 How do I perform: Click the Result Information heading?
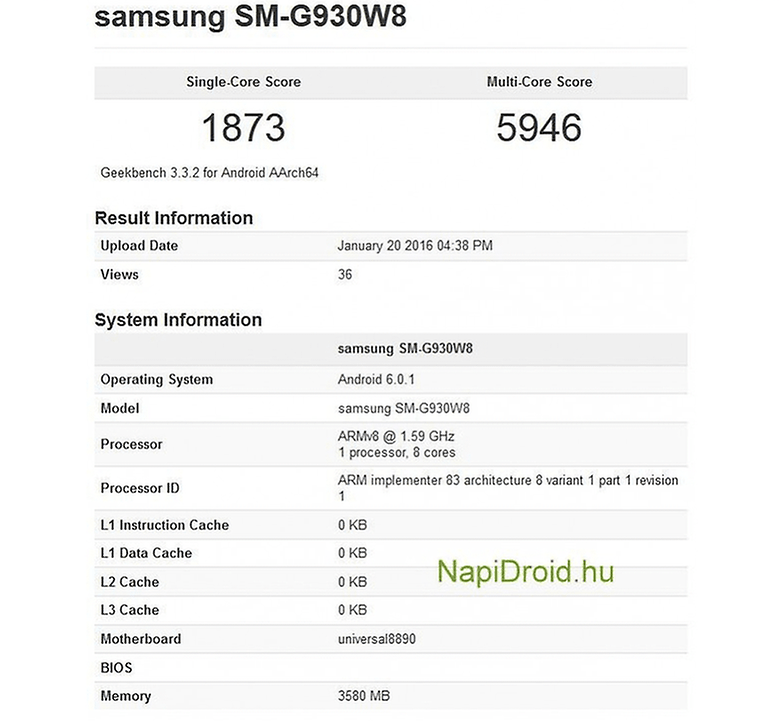[174, 218]
